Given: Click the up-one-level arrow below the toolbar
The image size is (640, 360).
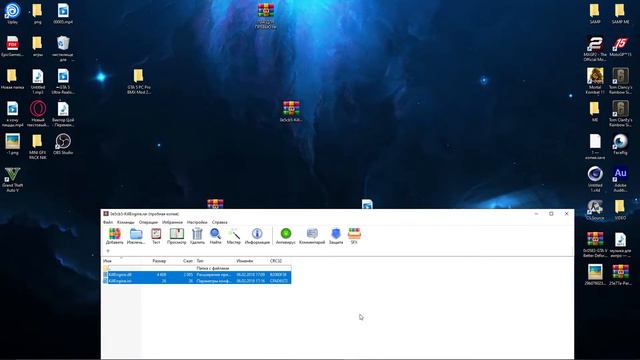Looking at the screenshot, I should pyautogui.click(x=108, y=251).
